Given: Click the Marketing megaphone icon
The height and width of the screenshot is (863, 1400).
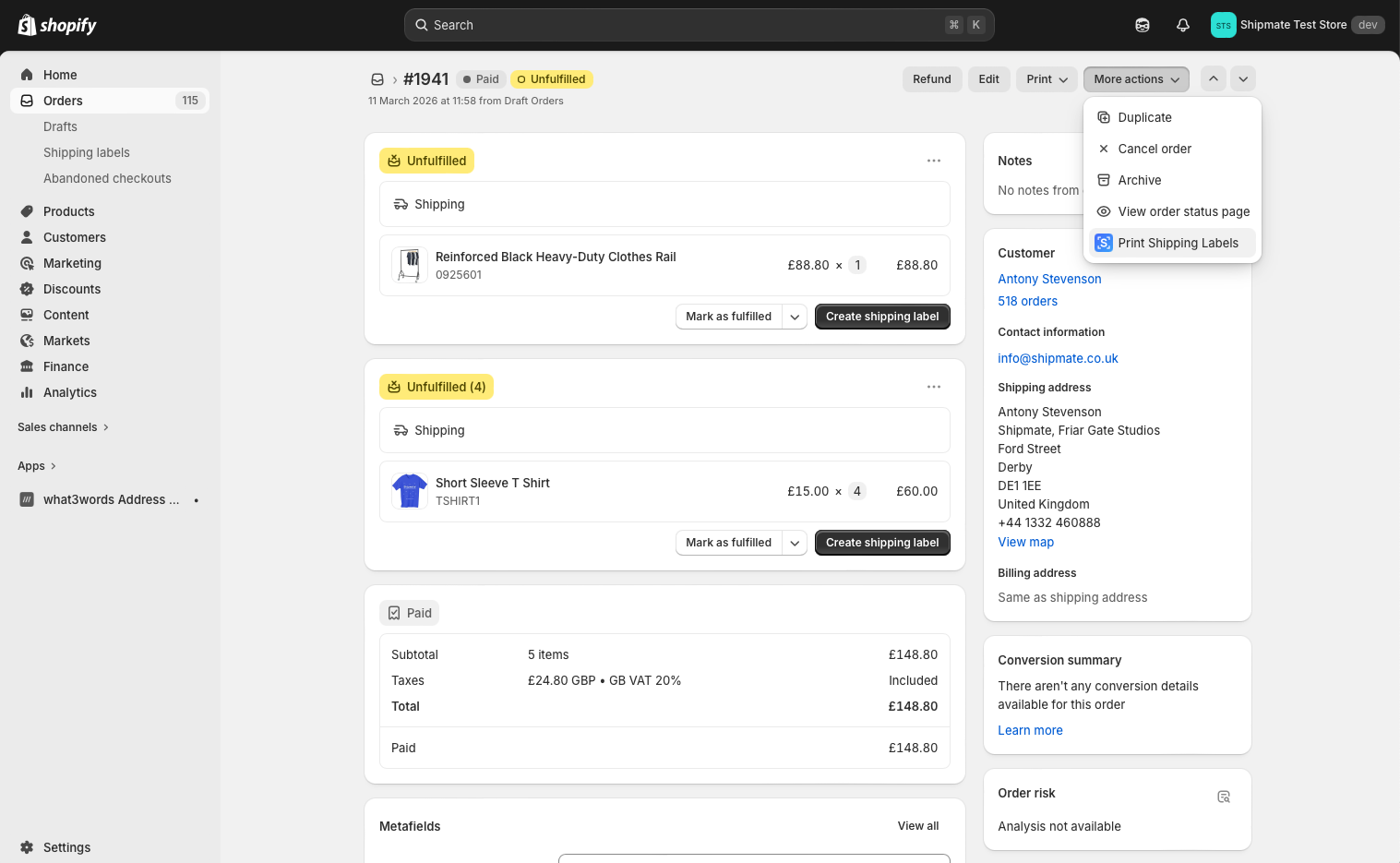Looking at the screenshot, I should tap(27, 263).
